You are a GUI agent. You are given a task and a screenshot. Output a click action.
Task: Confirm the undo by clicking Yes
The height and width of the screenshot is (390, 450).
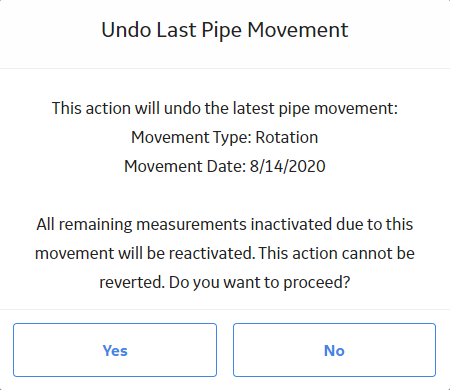pyautogui.click(x=115, y=350)
